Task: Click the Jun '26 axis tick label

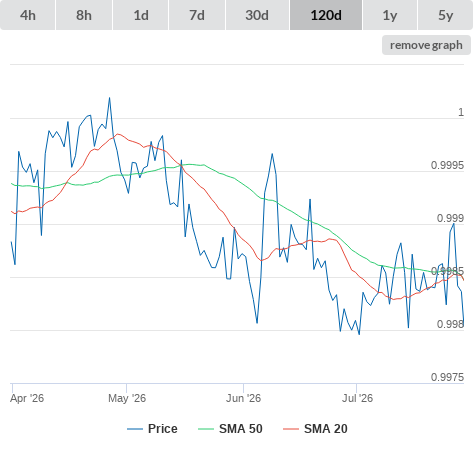Action: tap(243, 398)
